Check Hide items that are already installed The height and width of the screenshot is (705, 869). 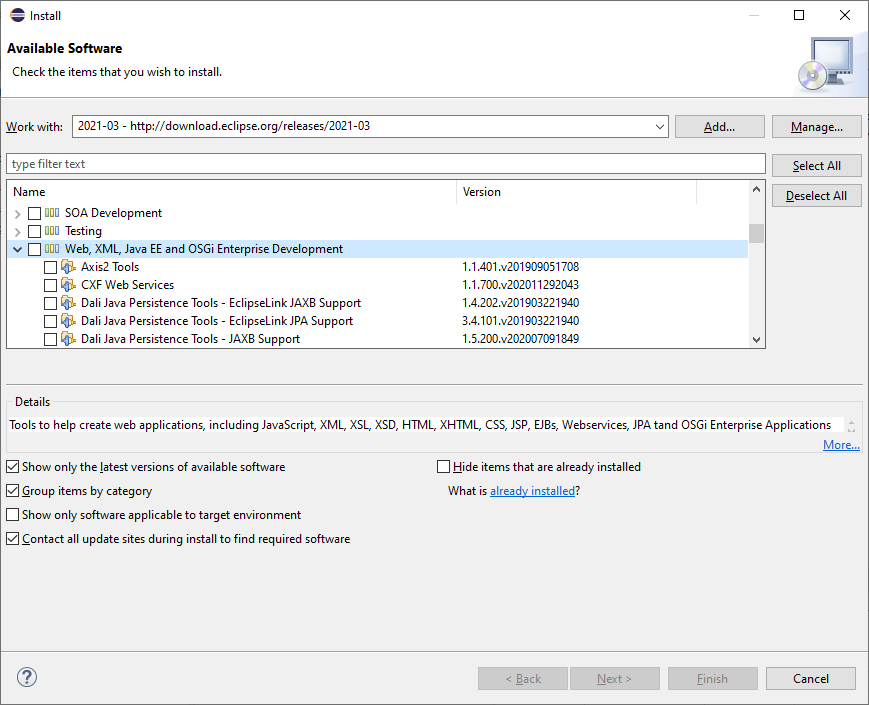(x=444, y=467)
